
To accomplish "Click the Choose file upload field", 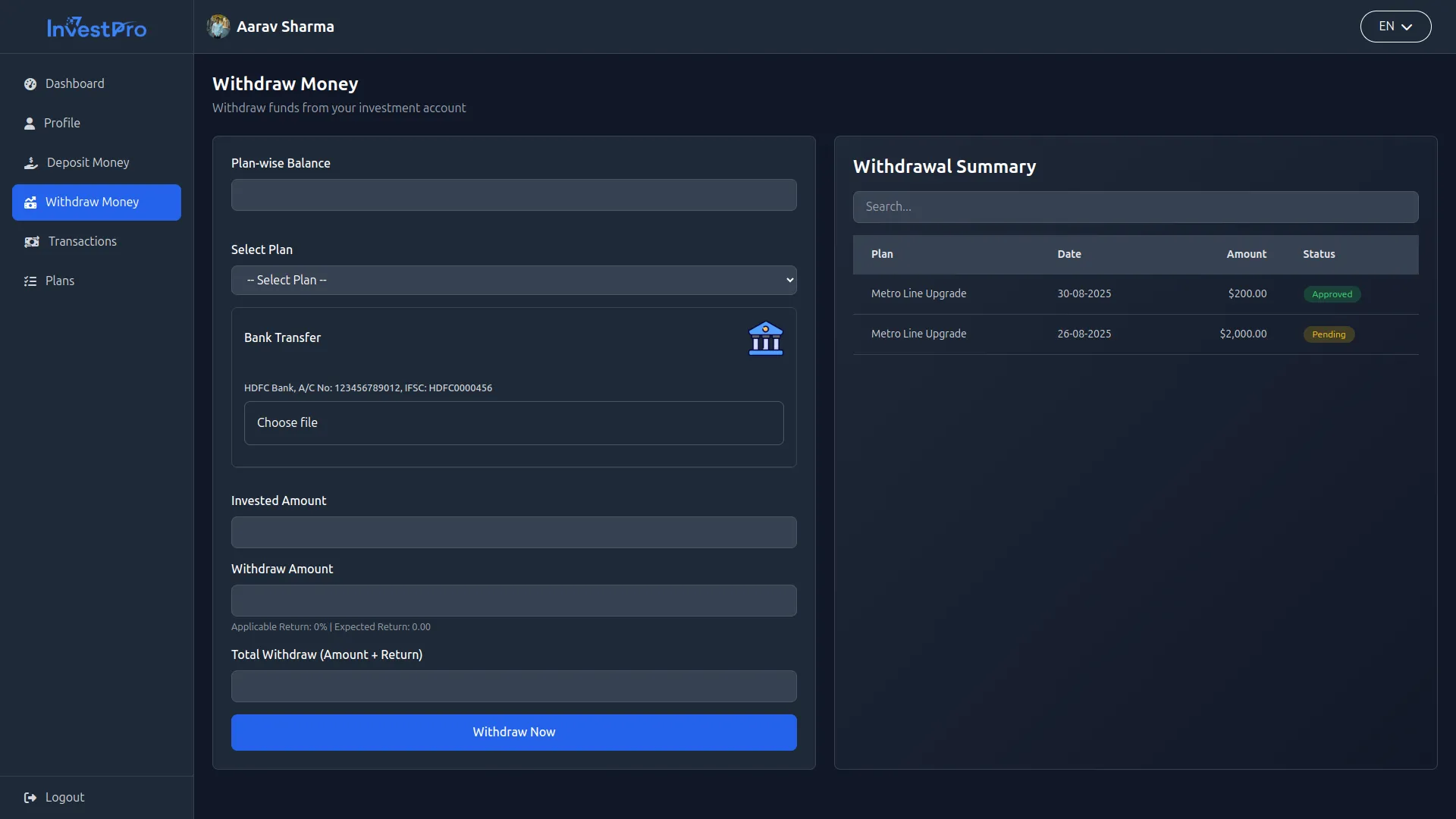I will pos(513,423).
